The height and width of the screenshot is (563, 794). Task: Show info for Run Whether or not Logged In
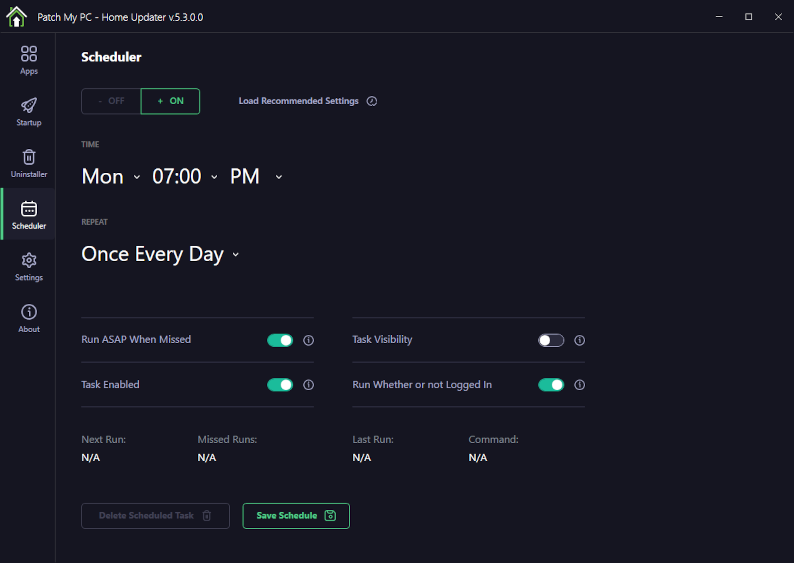point(579,385)
